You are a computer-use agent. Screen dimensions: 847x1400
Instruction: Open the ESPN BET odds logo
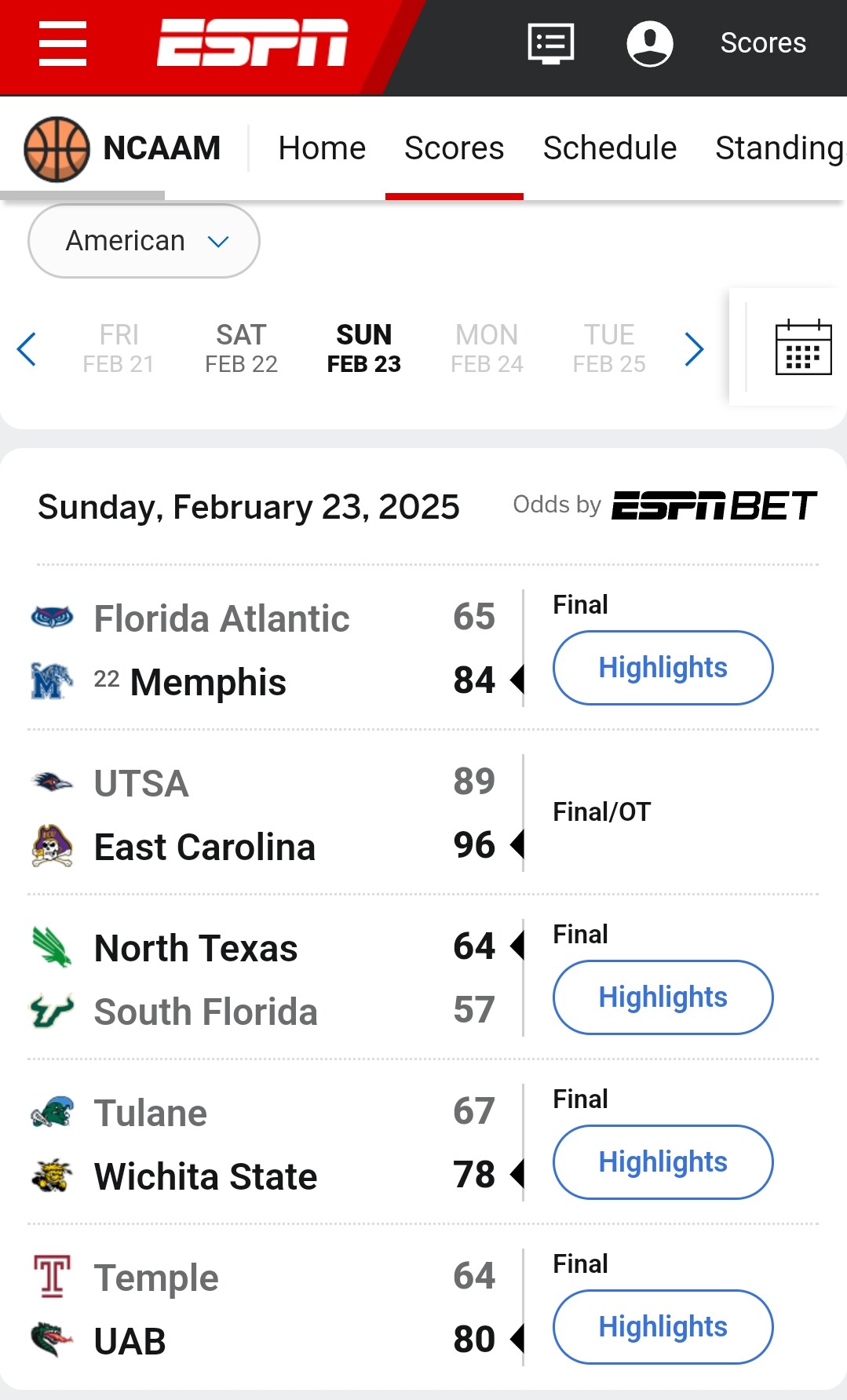[x=714, y=505]
